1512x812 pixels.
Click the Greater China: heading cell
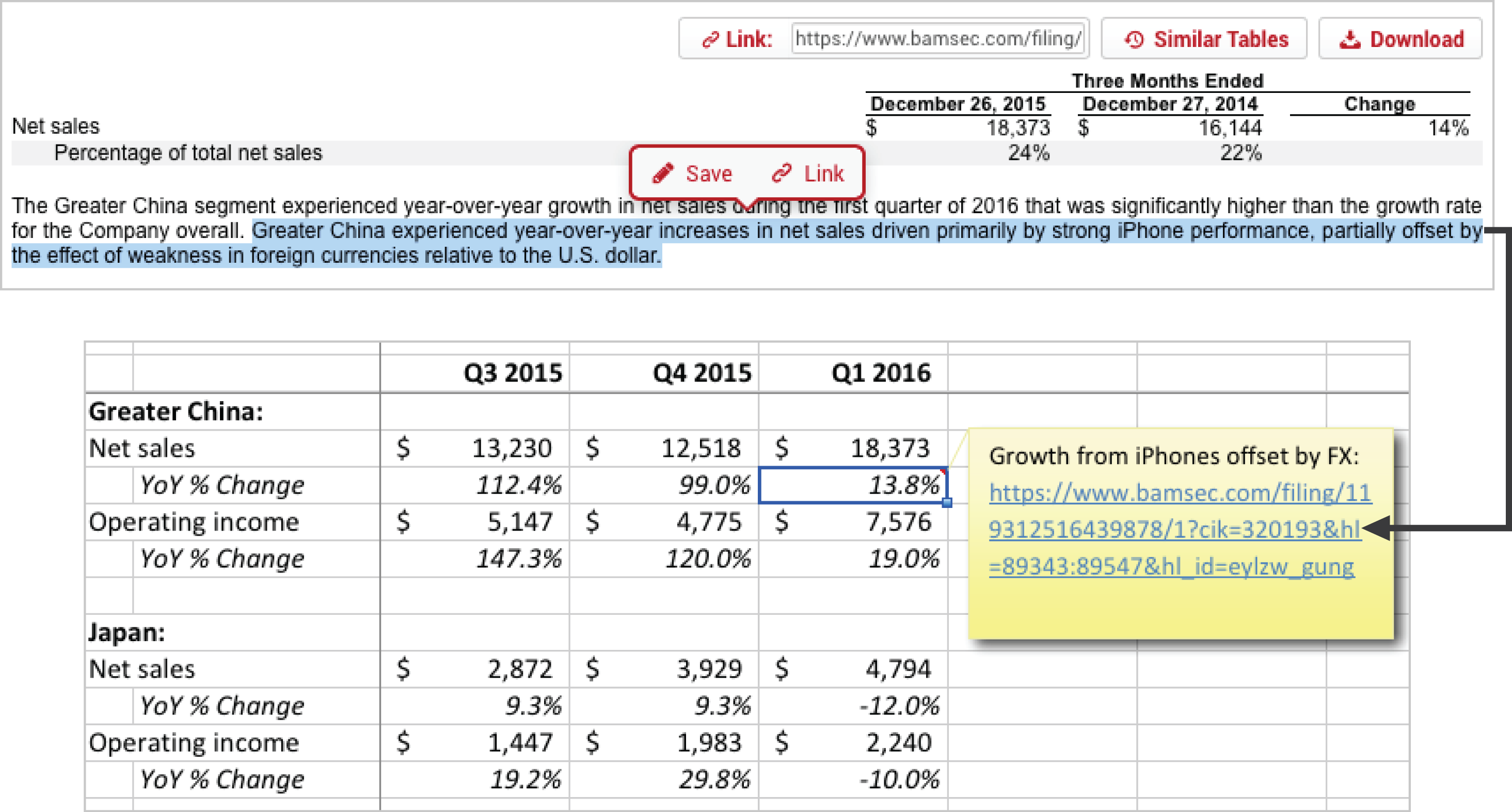click(232, 411)
